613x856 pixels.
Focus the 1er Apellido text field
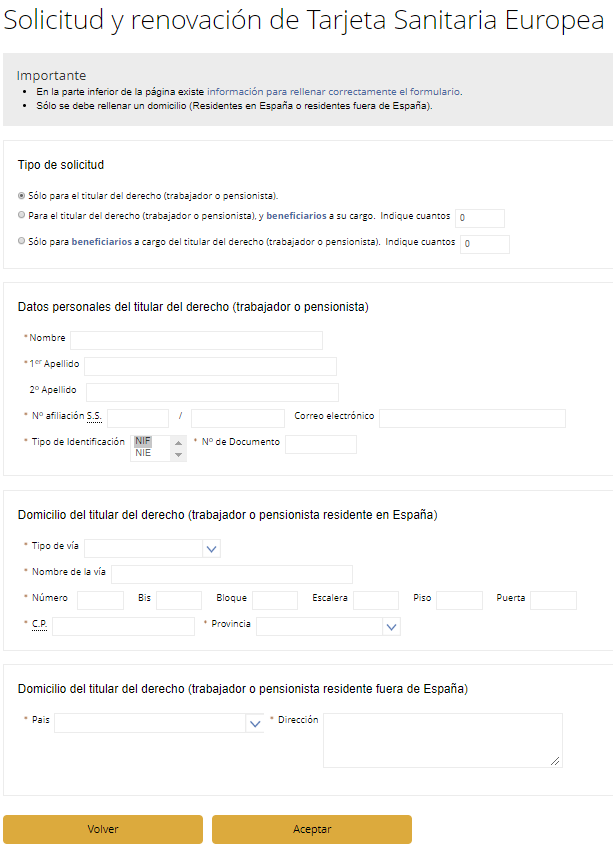210,366
